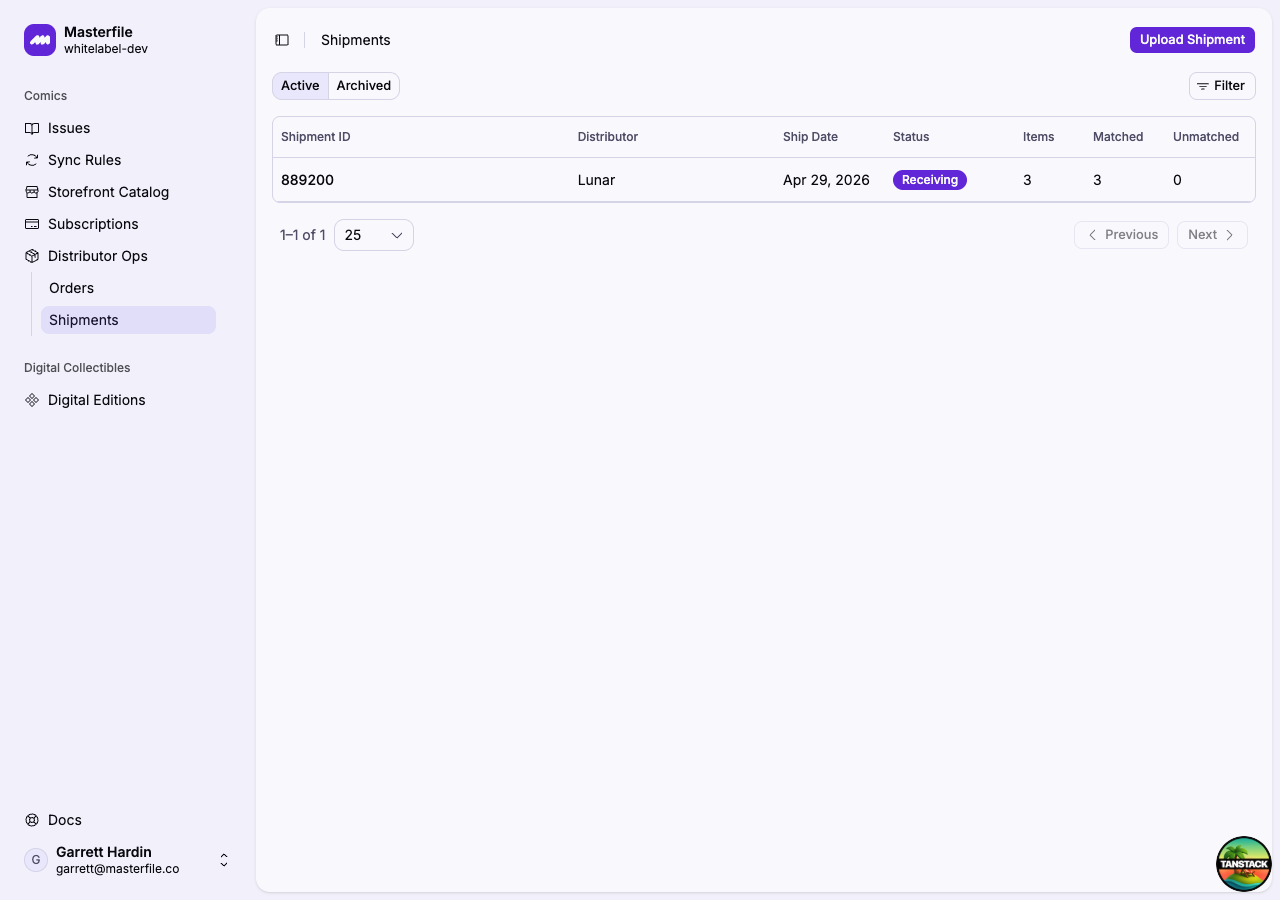Click the Next page button
This screenshot has width=1280, height=900.
coord(1212,235)
